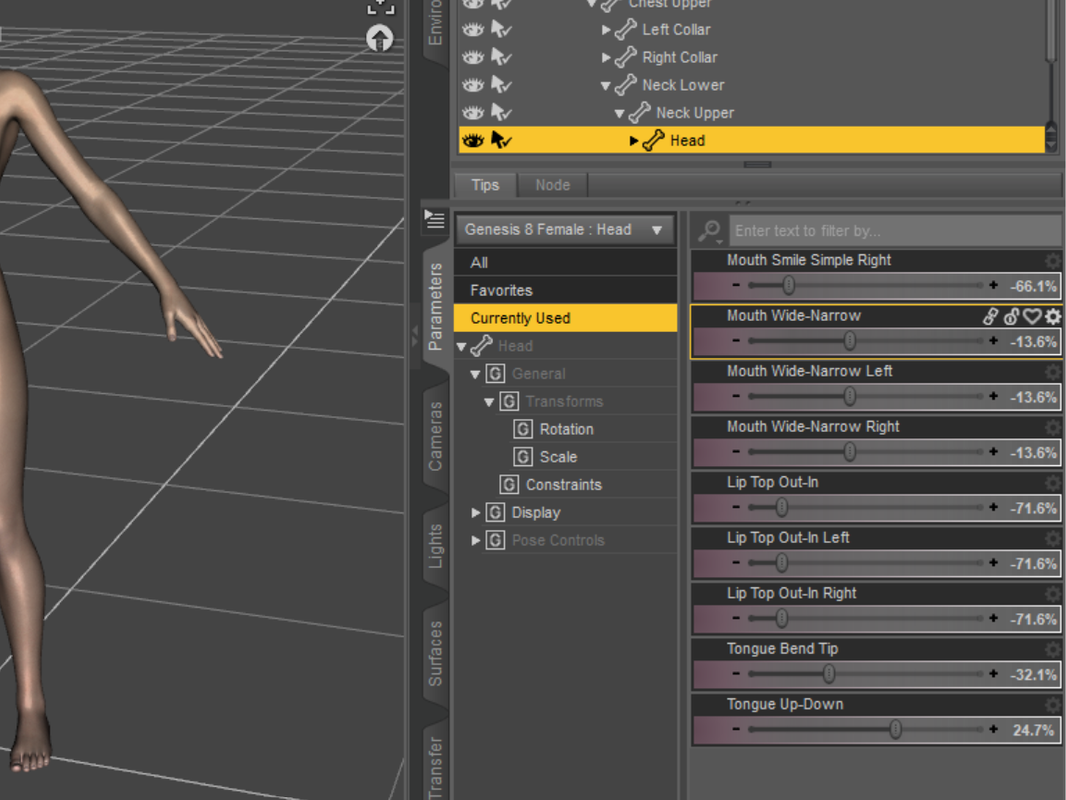Viewport: 1066px width, 800px height.
Task: Toggle visibility eye for Head bone
Action: (473, 141)
